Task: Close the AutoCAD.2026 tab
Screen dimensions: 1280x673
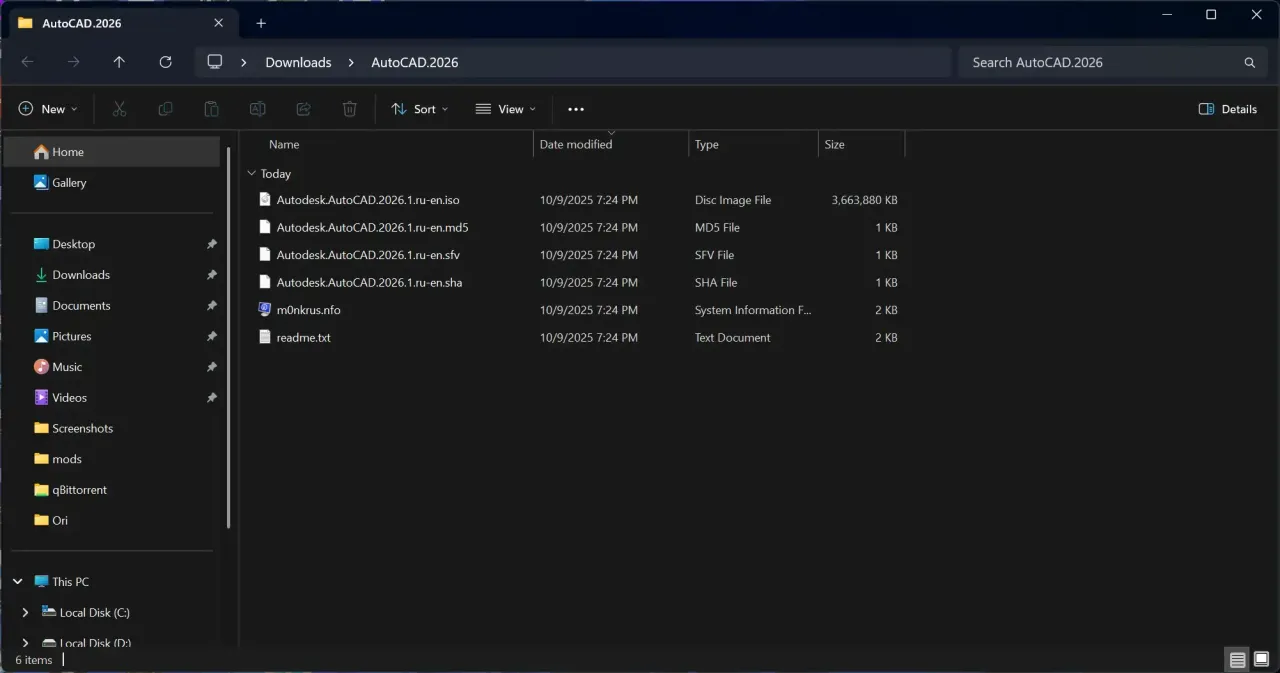Action: 218,23
